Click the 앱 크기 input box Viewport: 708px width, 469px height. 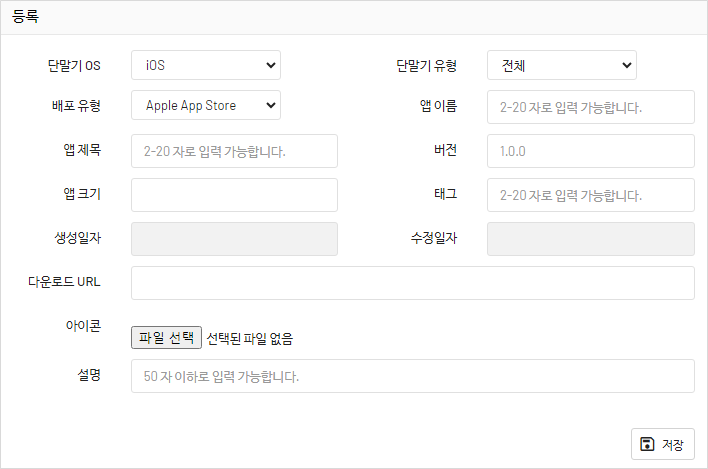[234, 195]
